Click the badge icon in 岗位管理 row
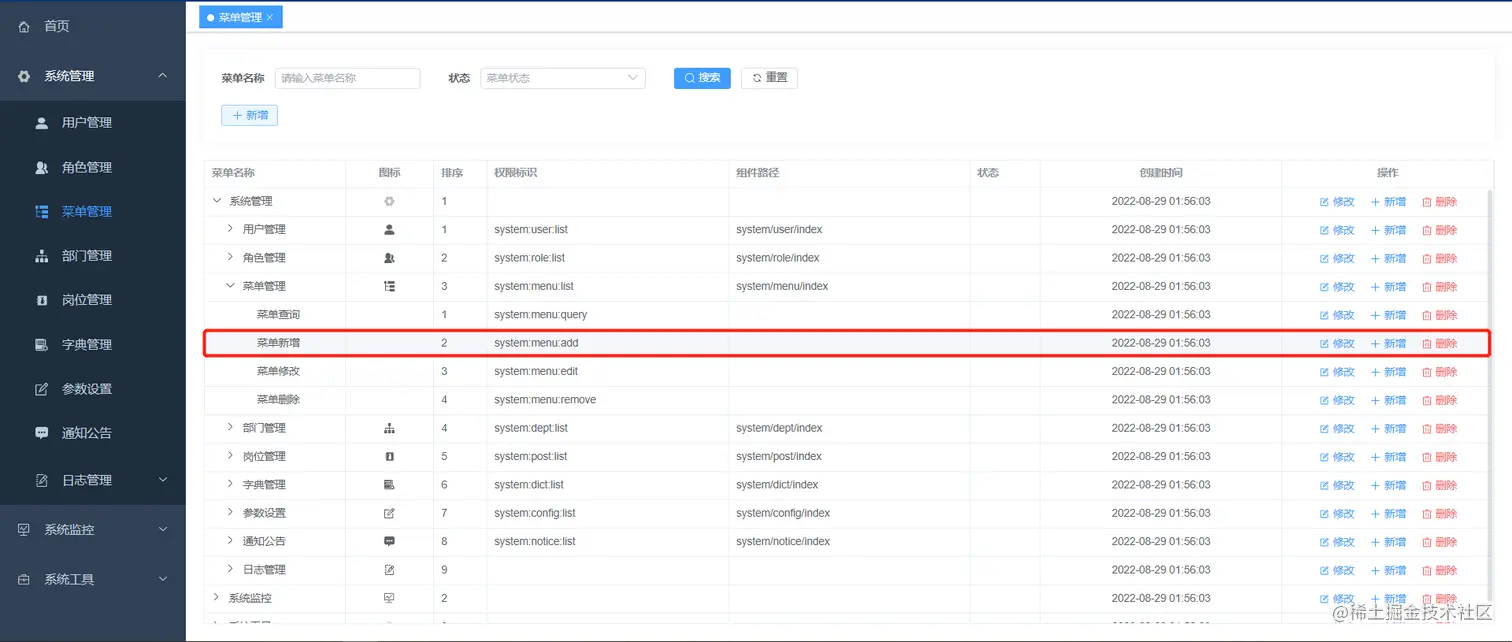This screenshot has width=1512, height=642. click(389, 456)
